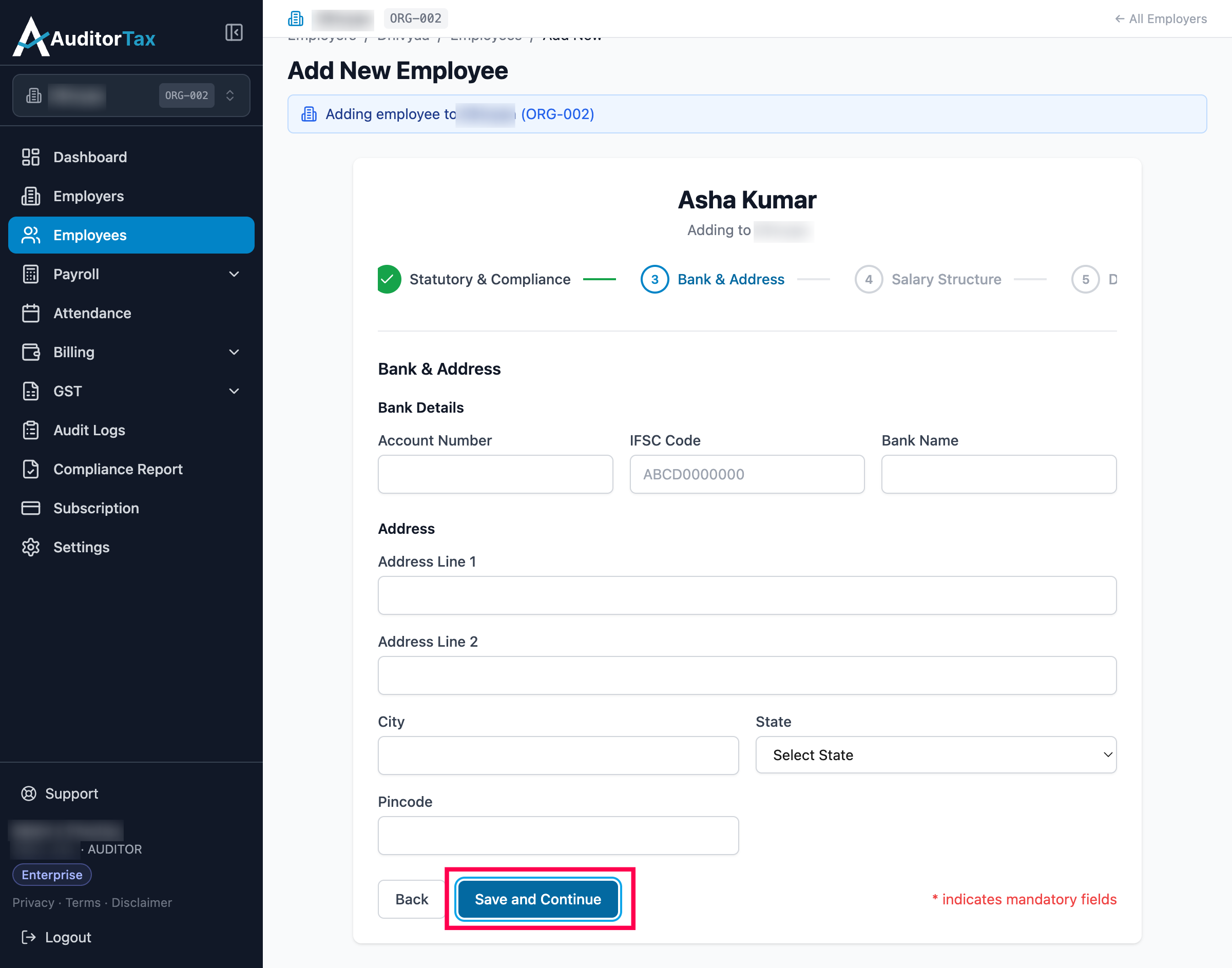Click the Attendance calendar icon
Screen dimensions: 1232x968
pyautogui.click(x=31, y=314)
